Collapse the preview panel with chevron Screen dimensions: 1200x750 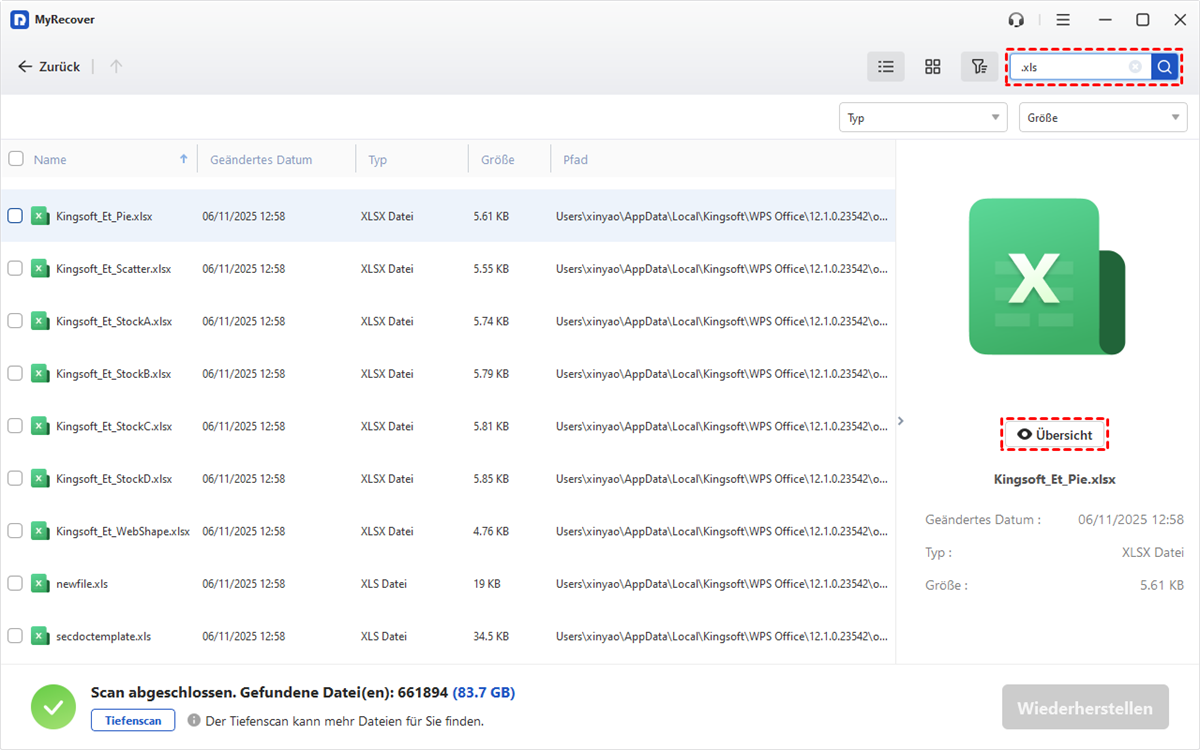pyautogui.click(x=900, y=421)
